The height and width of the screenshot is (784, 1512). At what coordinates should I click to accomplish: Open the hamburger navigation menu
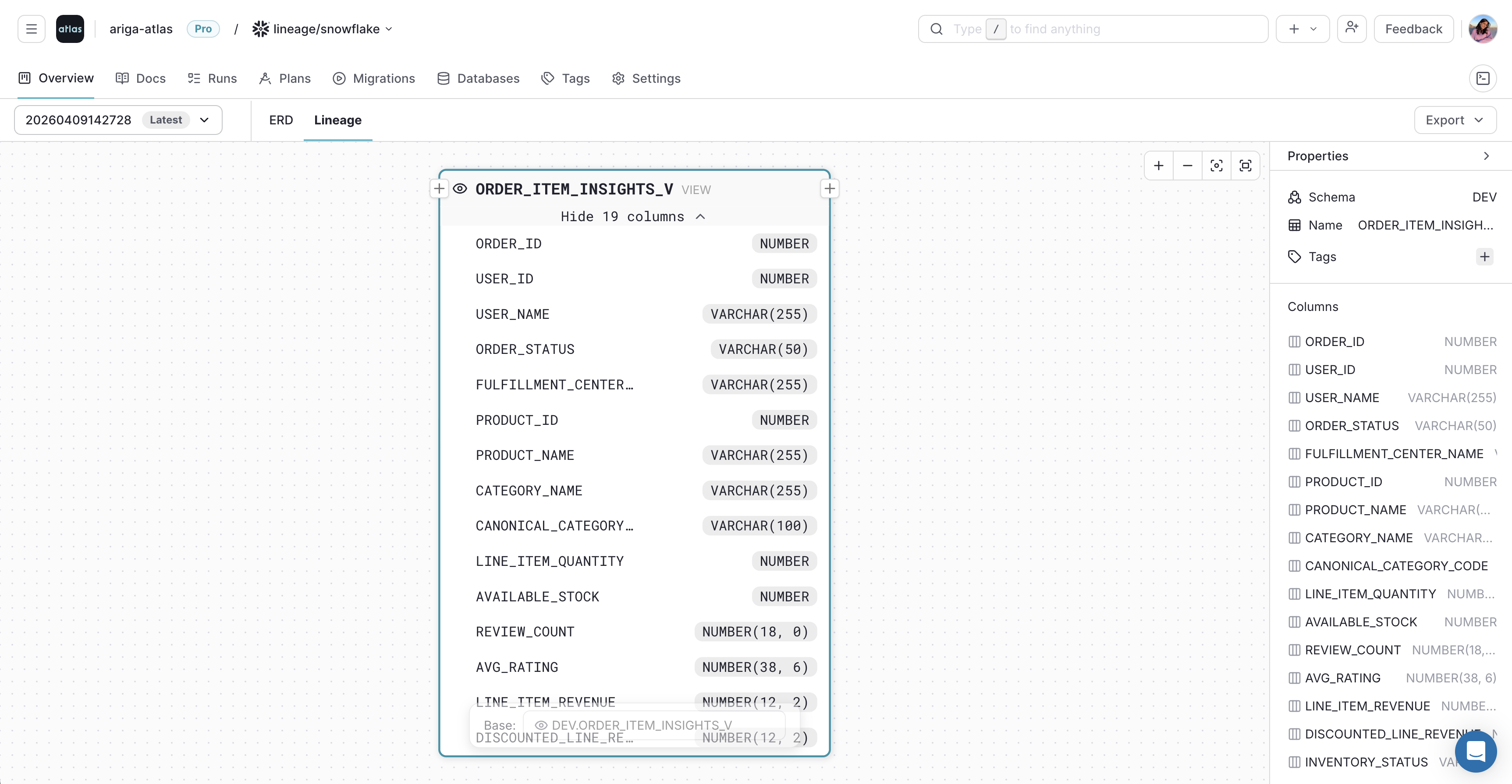[x=31, y=28]
